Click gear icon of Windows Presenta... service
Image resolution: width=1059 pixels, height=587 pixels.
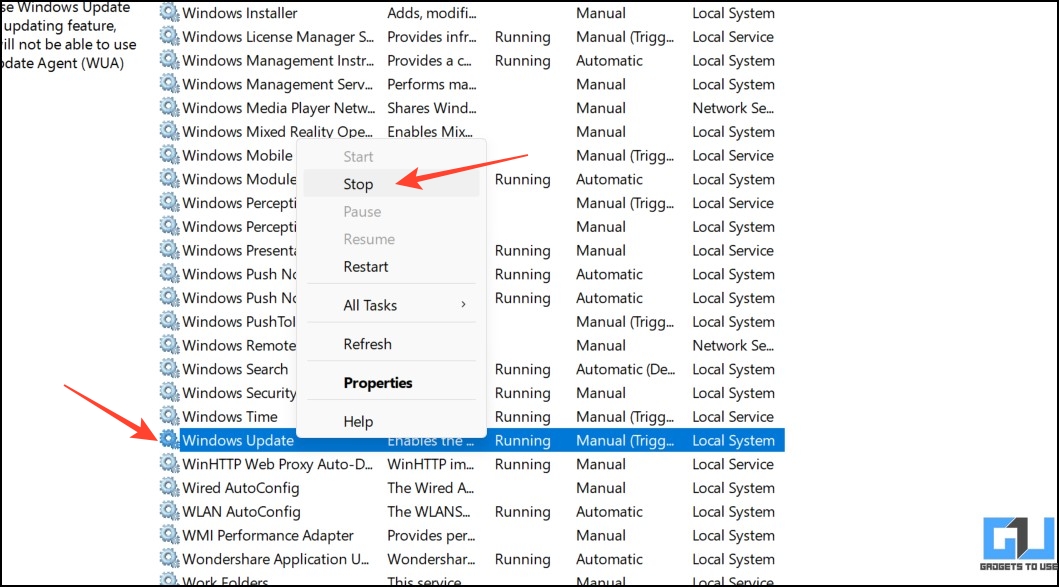[169, 249]
